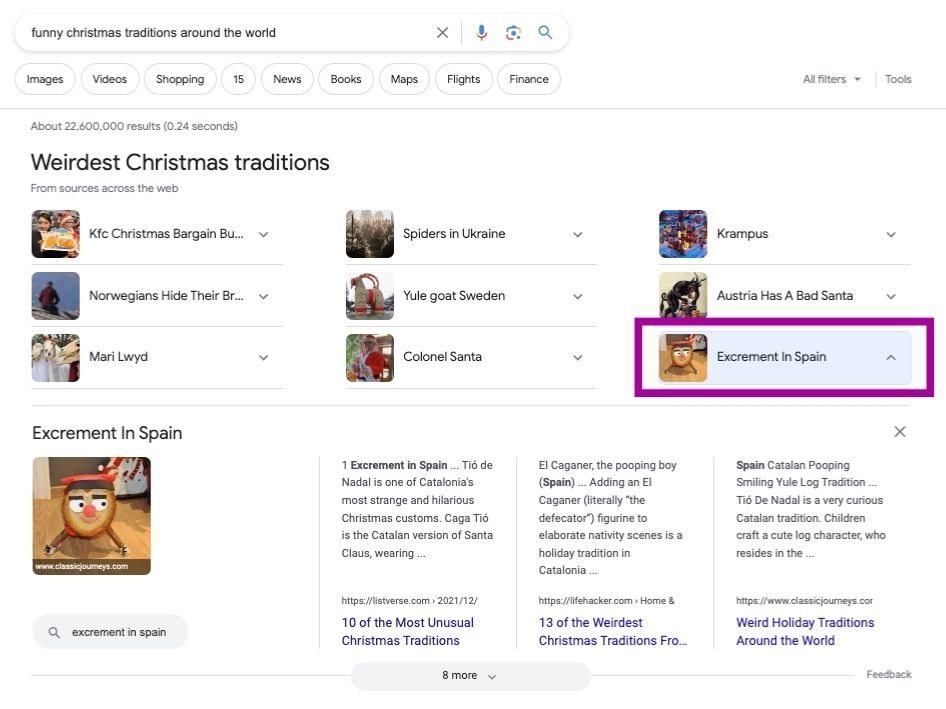Open Google Lens image search
This screenshot has height=709, width=946.
[x=513, y=32]
